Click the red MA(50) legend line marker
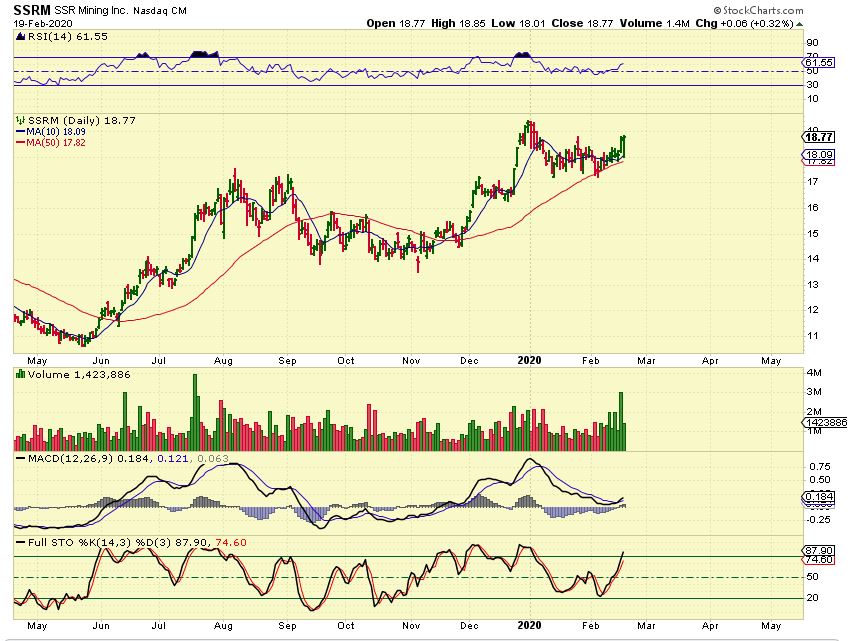 tap(21, 143)
